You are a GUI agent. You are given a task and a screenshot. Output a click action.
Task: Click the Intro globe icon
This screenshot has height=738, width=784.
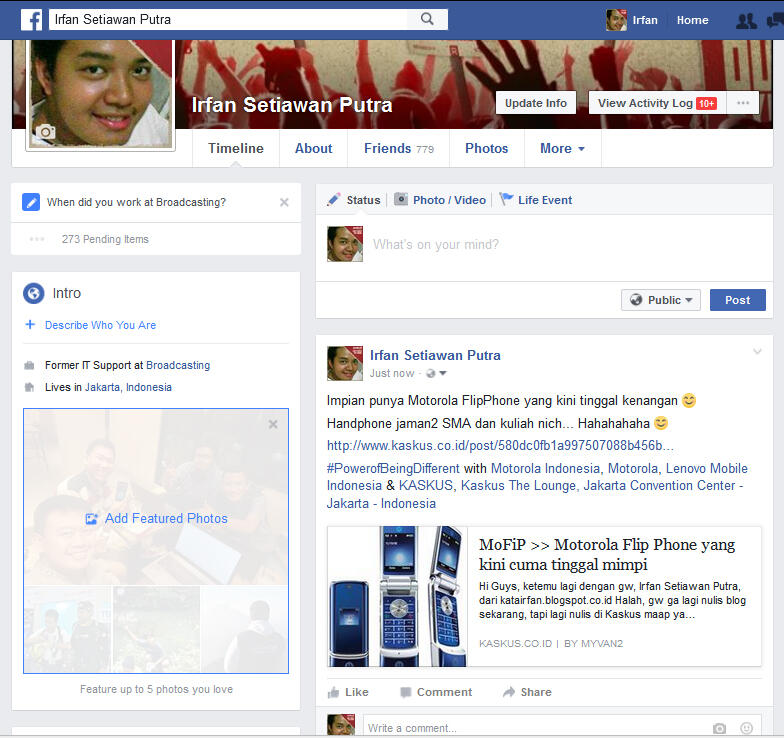34,293
